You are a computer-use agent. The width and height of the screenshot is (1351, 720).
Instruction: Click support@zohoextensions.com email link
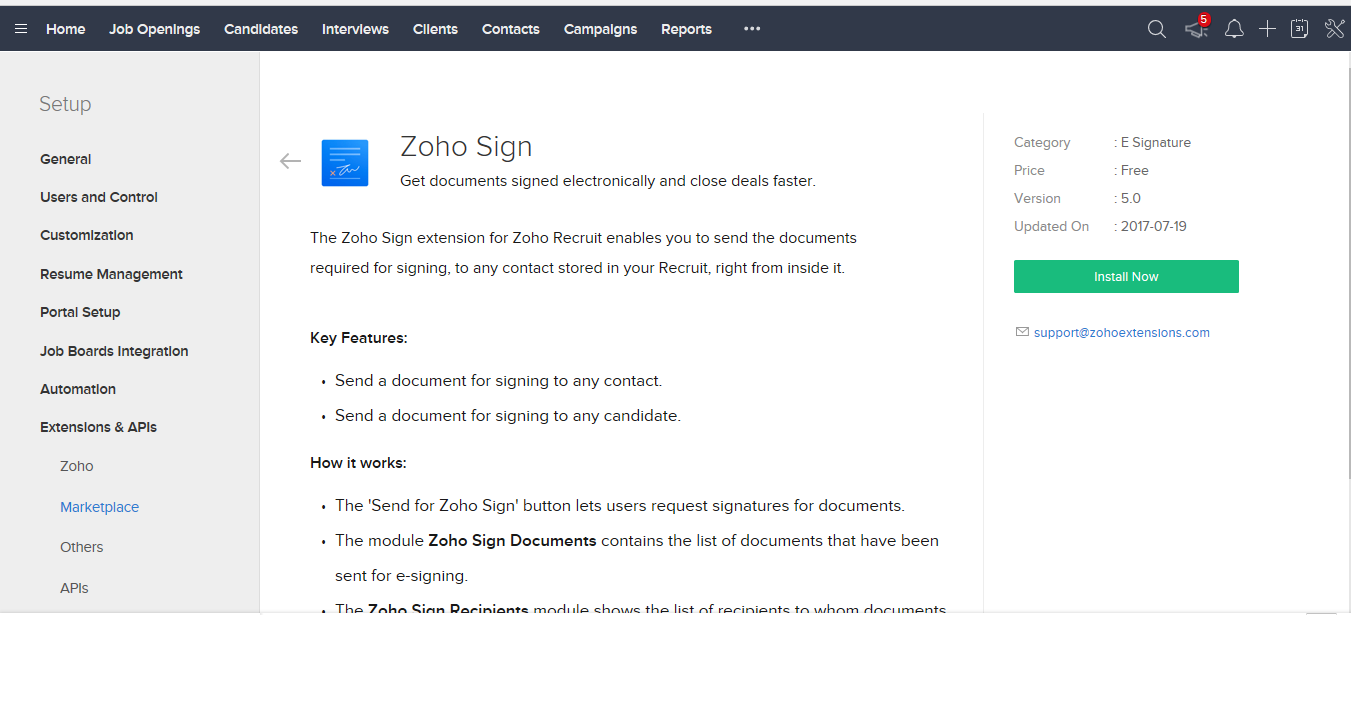coord(1122,332)
